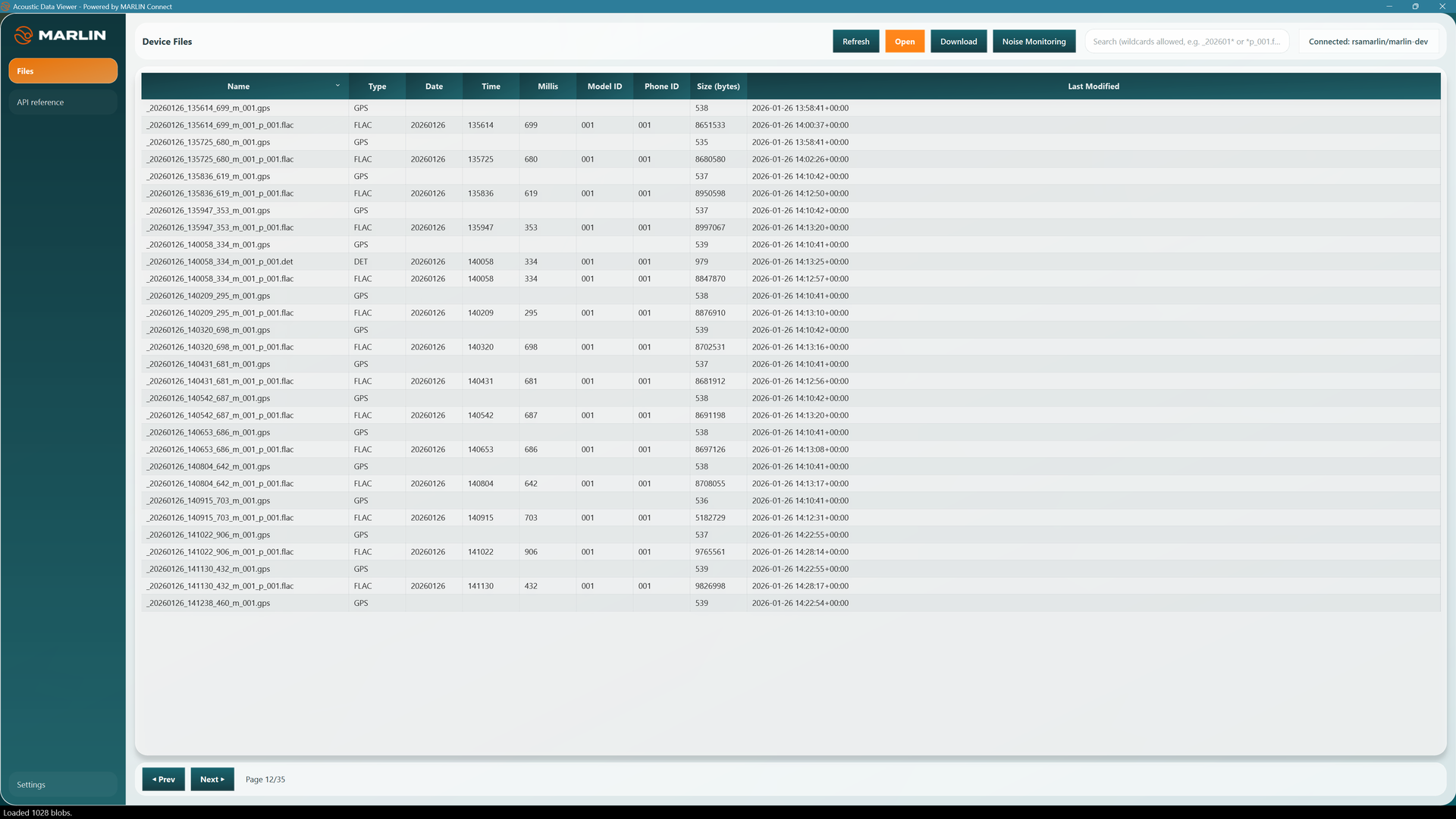Select file _20260126_135614_699_m_001.gps
Viewport: 1456px width, 819px height.
pyautogui.click(x=209, y=108)
